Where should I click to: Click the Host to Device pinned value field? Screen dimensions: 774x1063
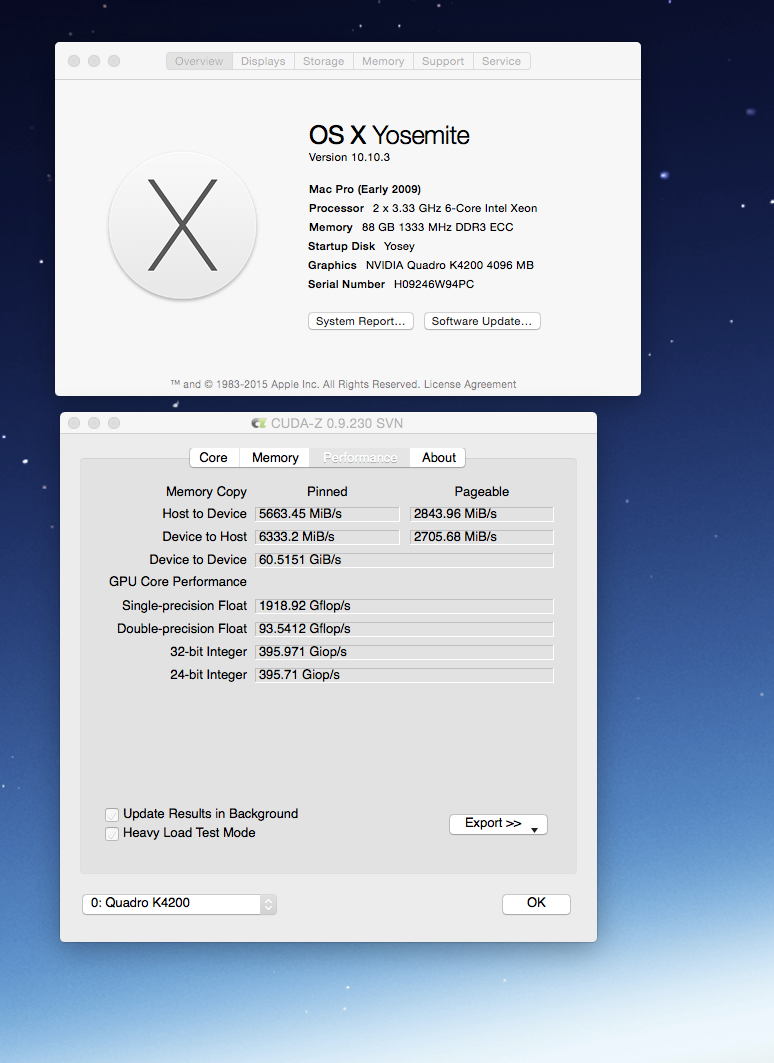[327, 514]
